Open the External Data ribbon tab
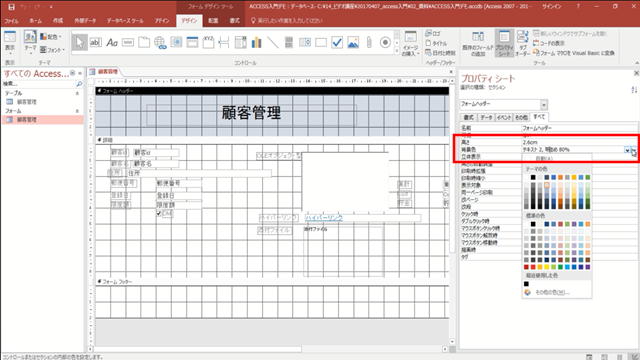This screenshot has height=360, width=640. 85,21
